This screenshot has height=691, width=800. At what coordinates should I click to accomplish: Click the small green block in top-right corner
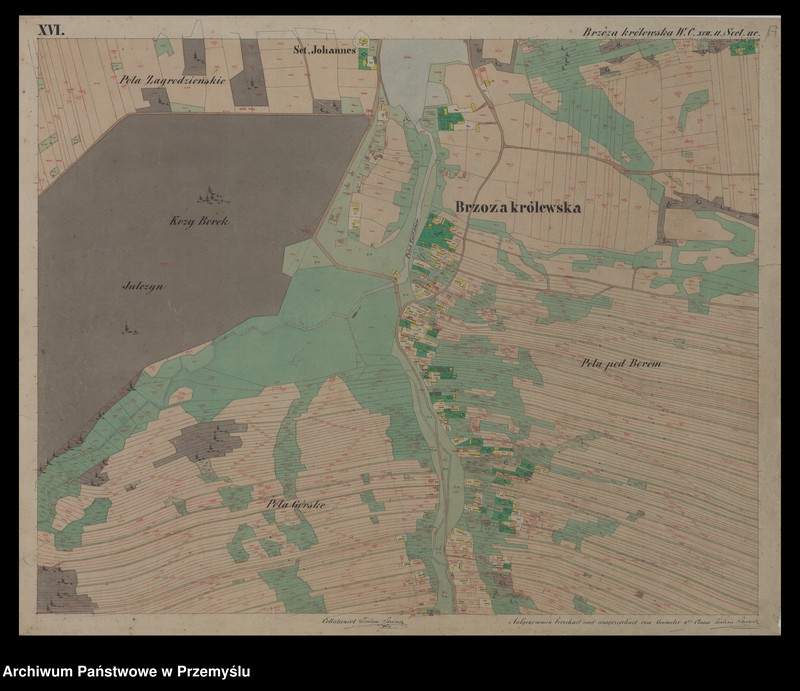(x=743, y=47)
